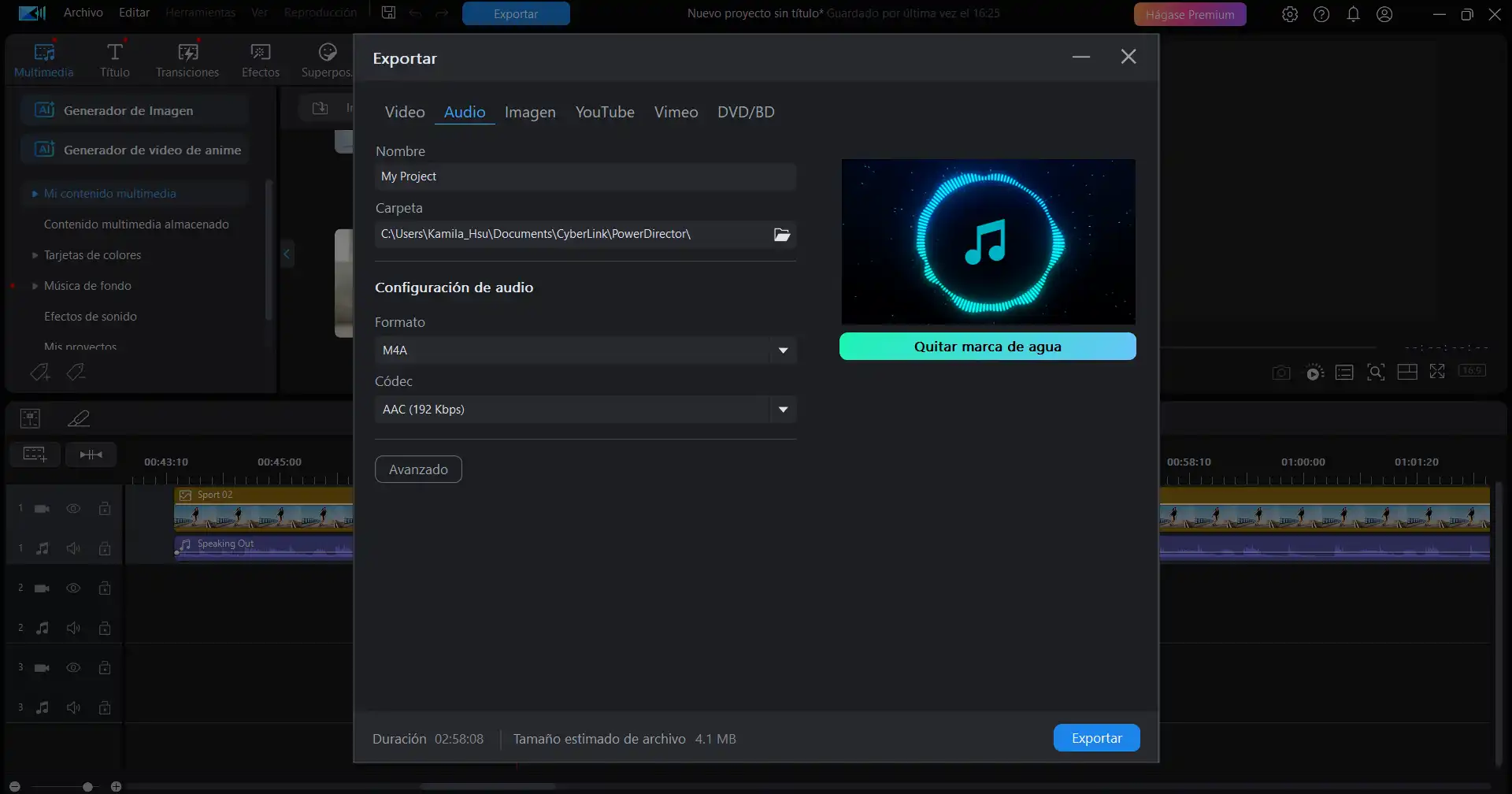Click Exportar button in top toolbar
This screenshot has width=1512, height=794.
516,13
